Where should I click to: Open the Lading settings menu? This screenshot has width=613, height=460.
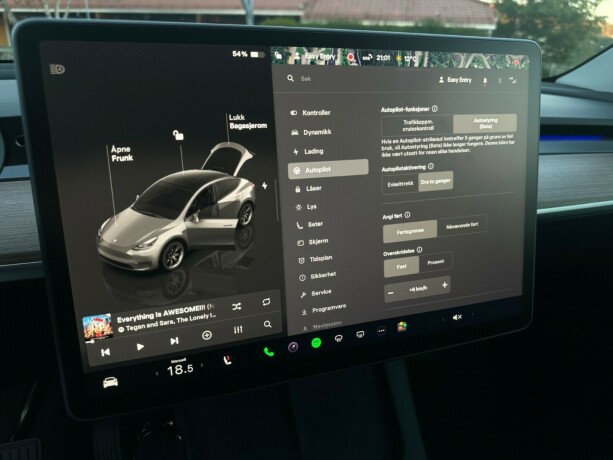pyautogui.click(x=308, y=151)
